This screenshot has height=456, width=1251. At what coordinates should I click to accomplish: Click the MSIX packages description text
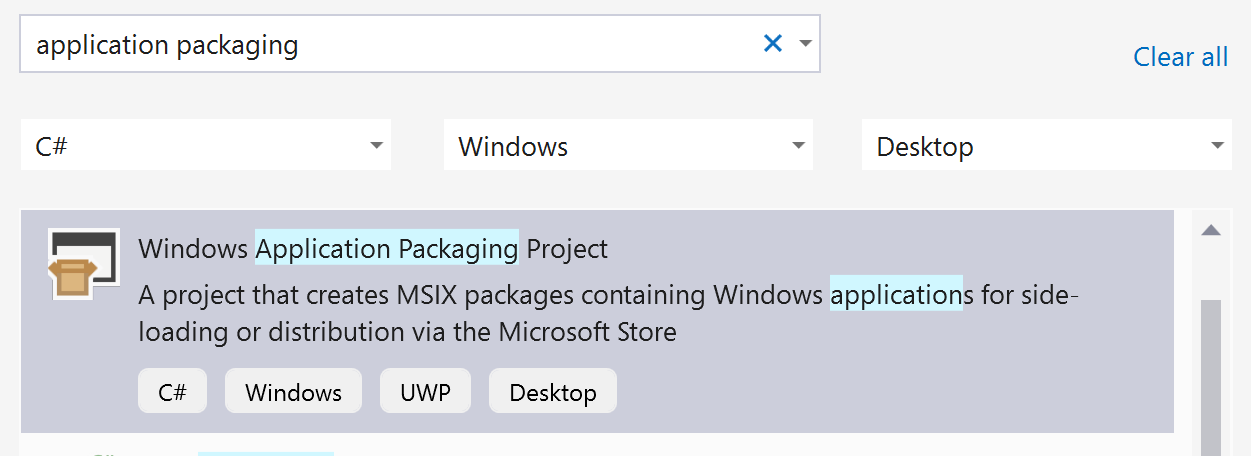[x=609, y=313]
